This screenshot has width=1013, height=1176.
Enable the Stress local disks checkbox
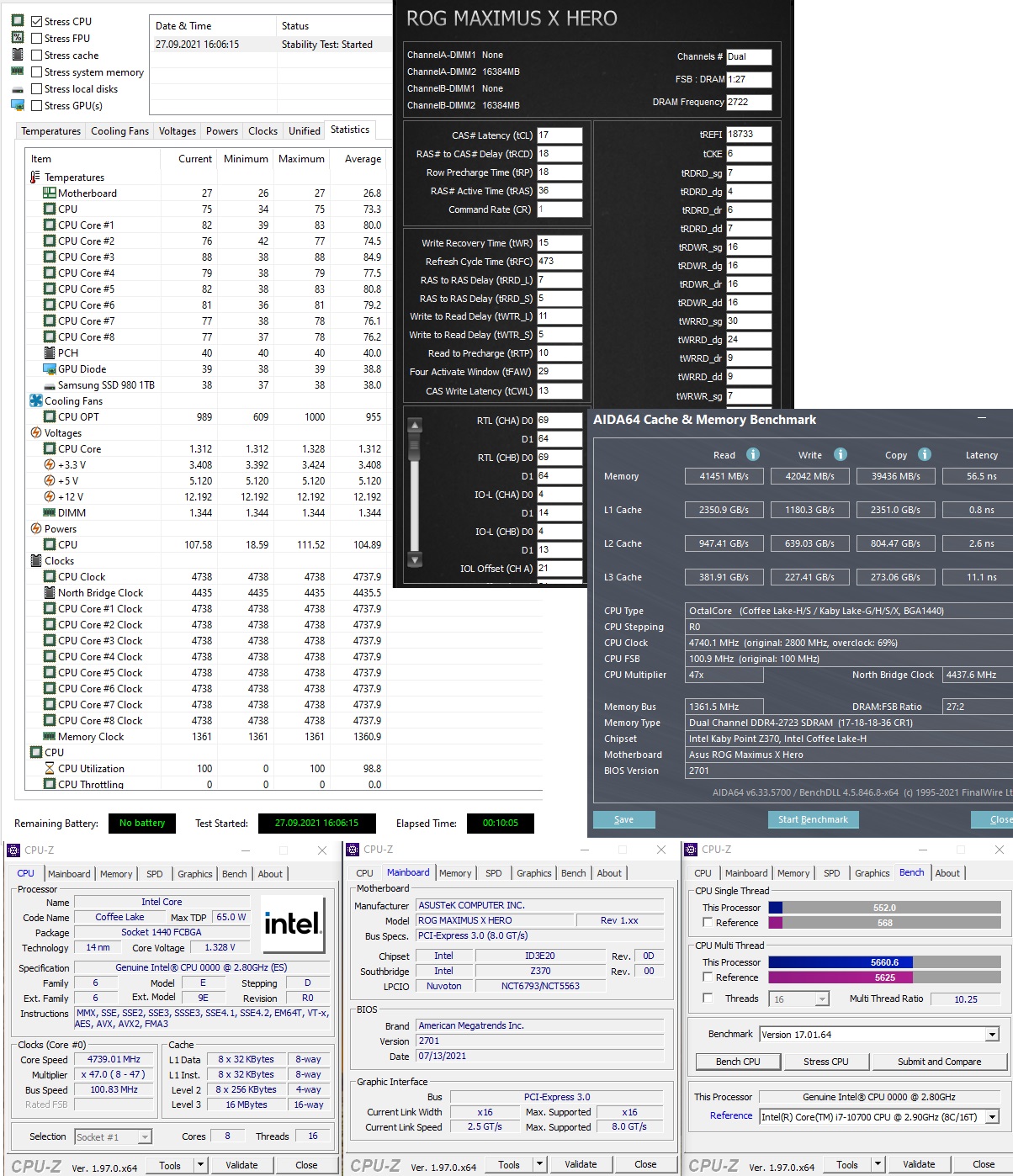pos(36,88)
